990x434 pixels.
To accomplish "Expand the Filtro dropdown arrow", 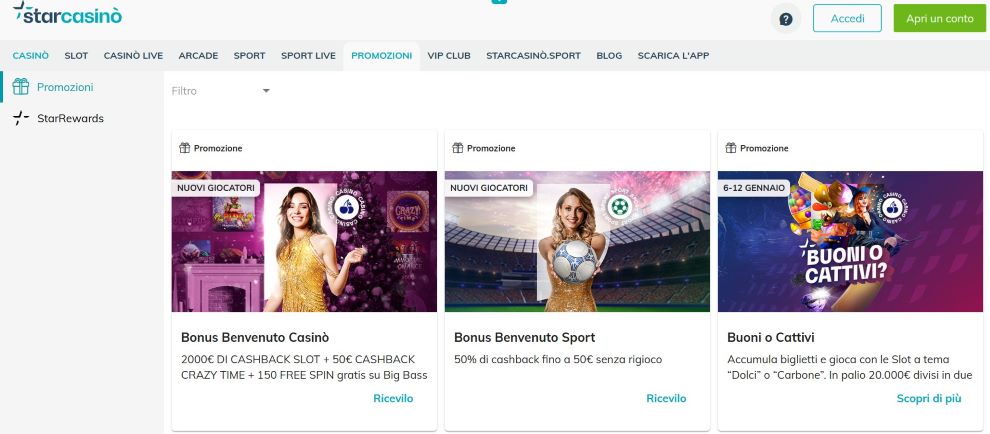I will (266, 91).
